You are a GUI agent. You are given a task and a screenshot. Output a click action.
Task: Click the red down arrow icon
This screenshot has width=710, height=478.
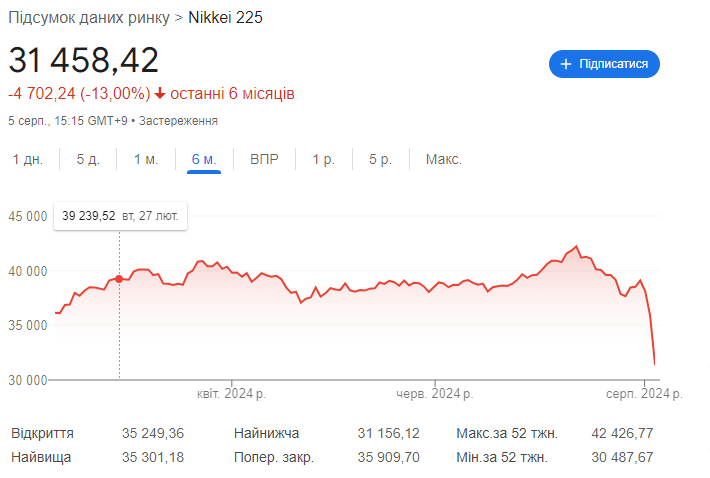(x=159, y=94)
